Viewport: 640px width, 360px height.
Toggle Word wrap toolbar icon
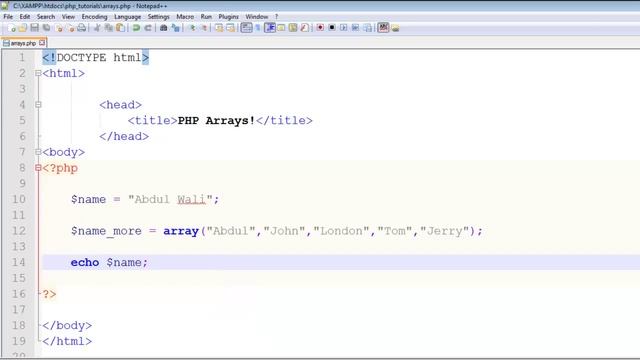(246, 28)
